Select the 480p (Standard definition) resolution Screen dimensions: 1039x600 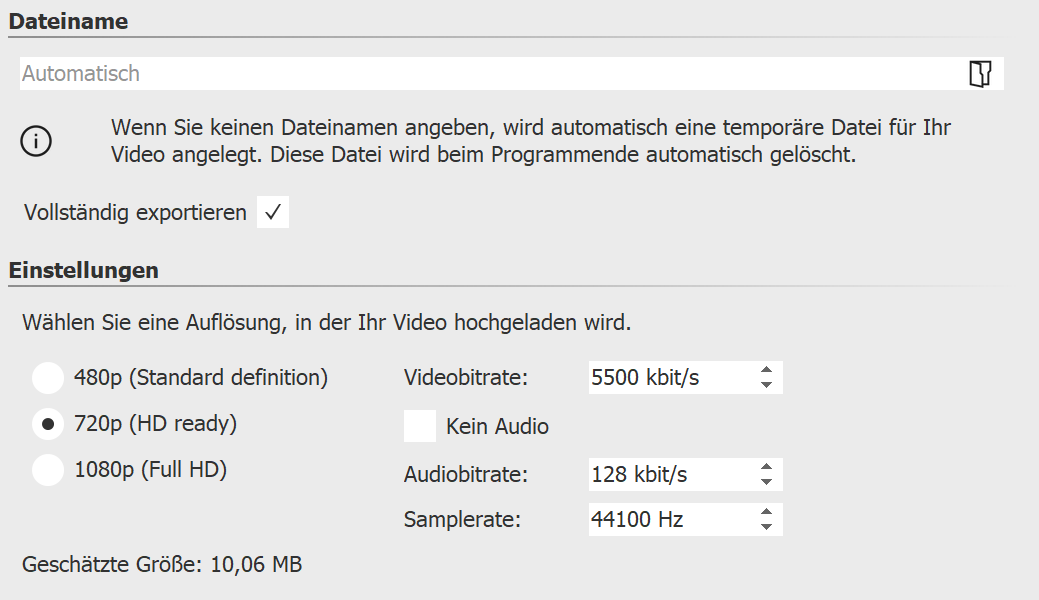pyautogui.click(x=47, y=378)
